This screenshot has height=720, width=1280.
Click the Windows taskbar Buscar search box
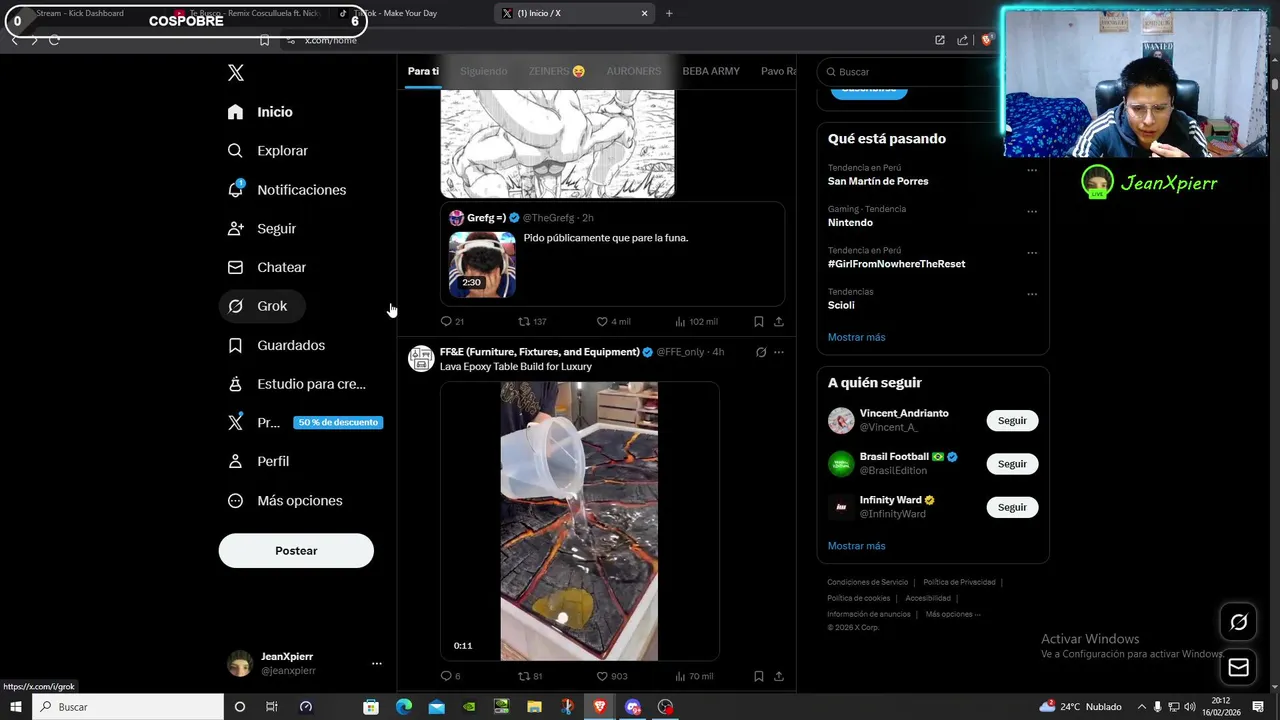click(129, 707)
